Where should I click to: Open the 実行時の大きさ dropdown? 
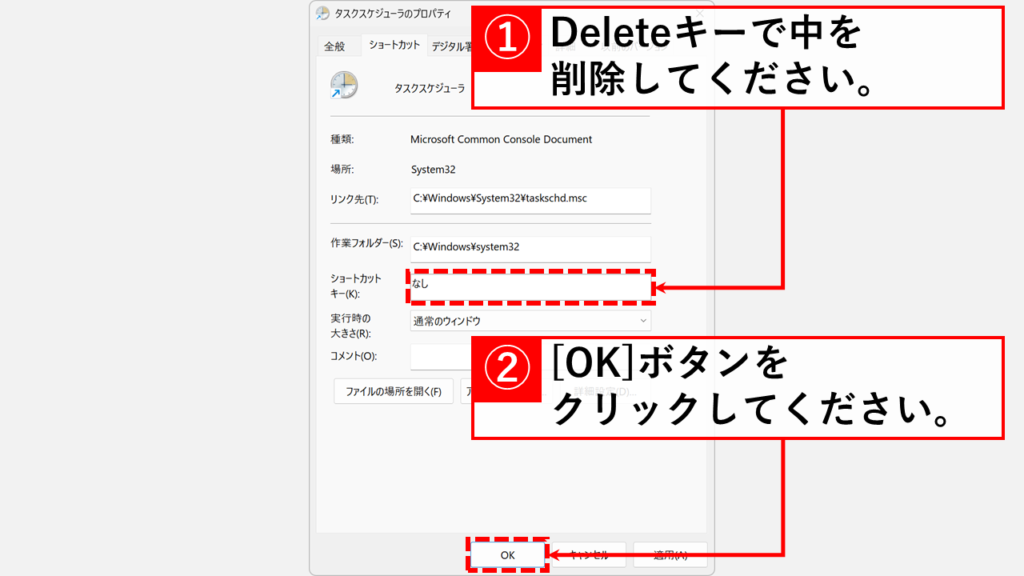click(530, 322)
